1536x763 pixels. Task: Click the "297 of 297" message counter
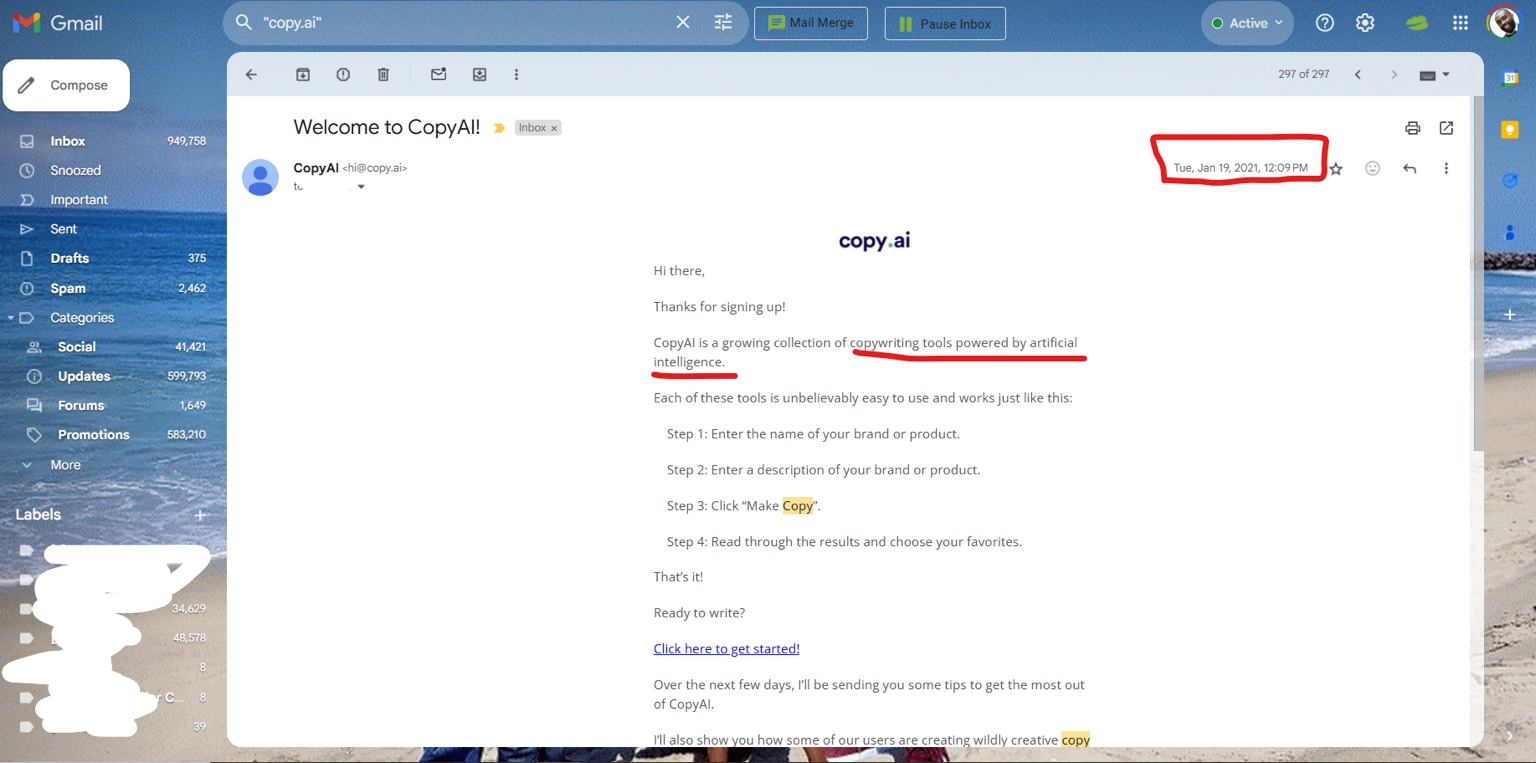1303,74
